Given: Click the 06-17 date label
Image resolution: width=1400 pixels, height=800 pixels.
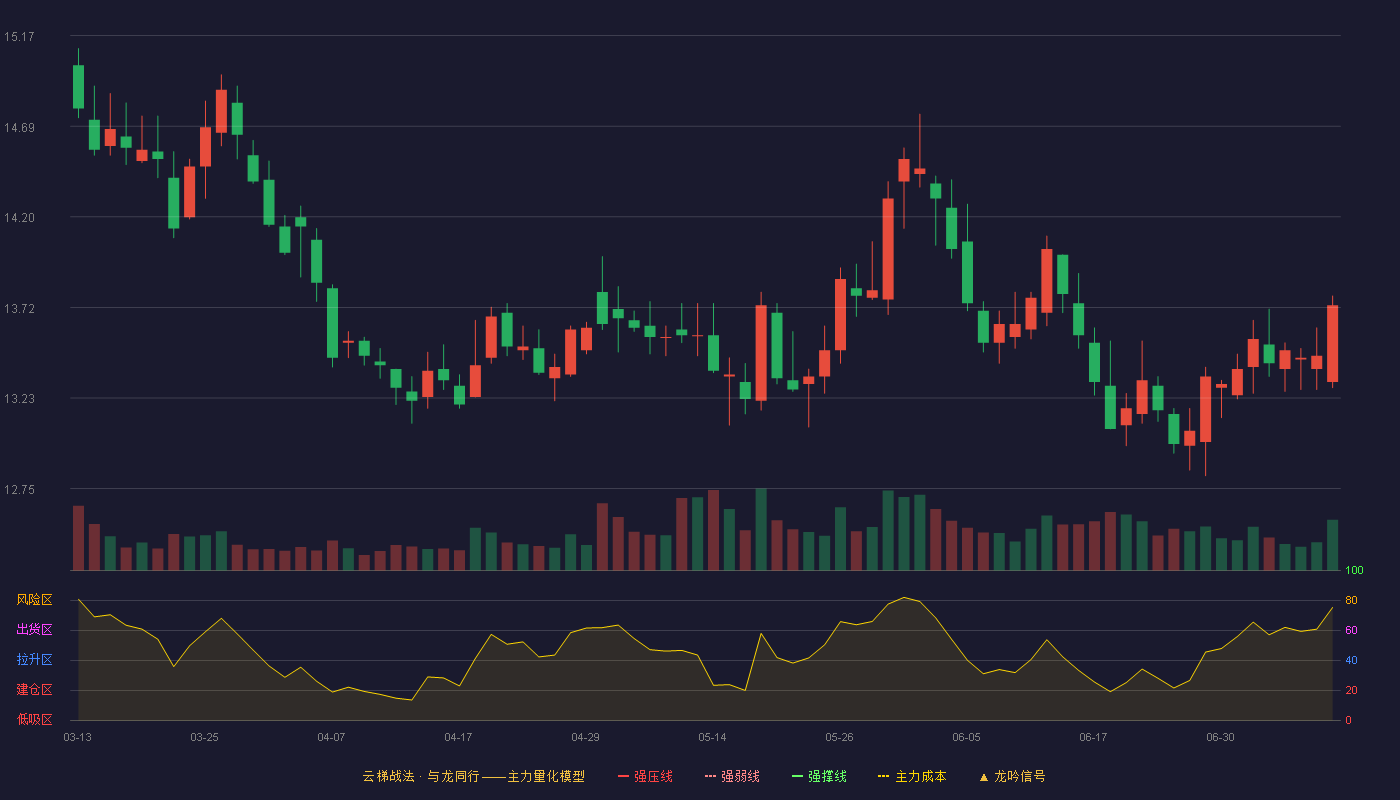Looking at the screenshot, I should click(1093, 737).
